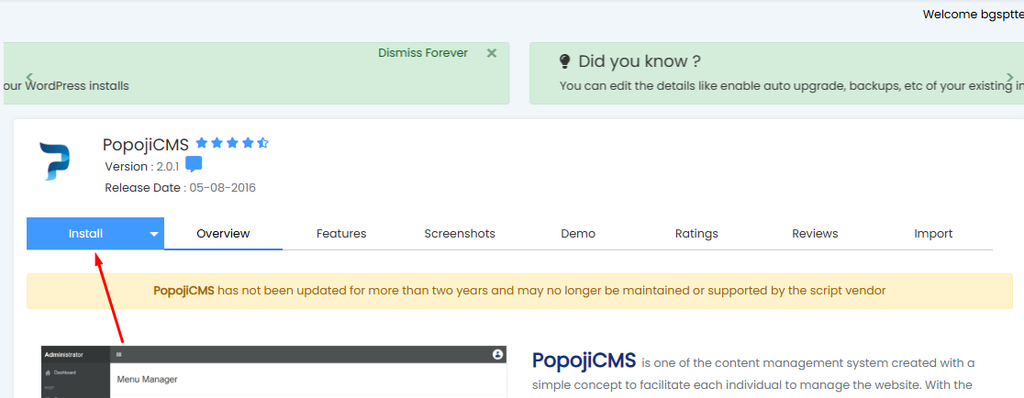Click the Dismiss Forever link
Screen dimensions: 1024x398
tap(423, 53)
